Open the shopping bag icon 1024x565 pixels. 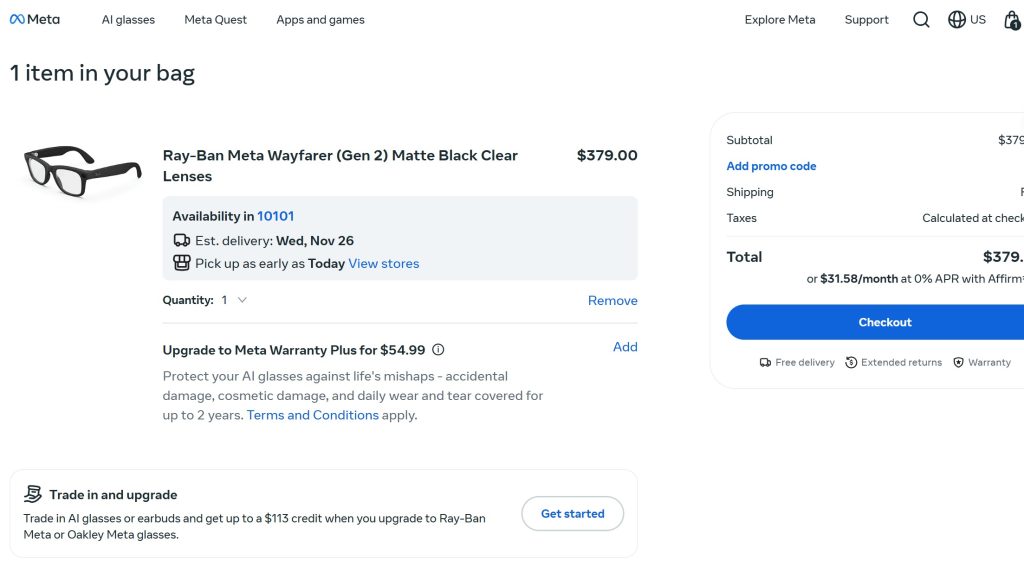click(x=1011, y=20)
